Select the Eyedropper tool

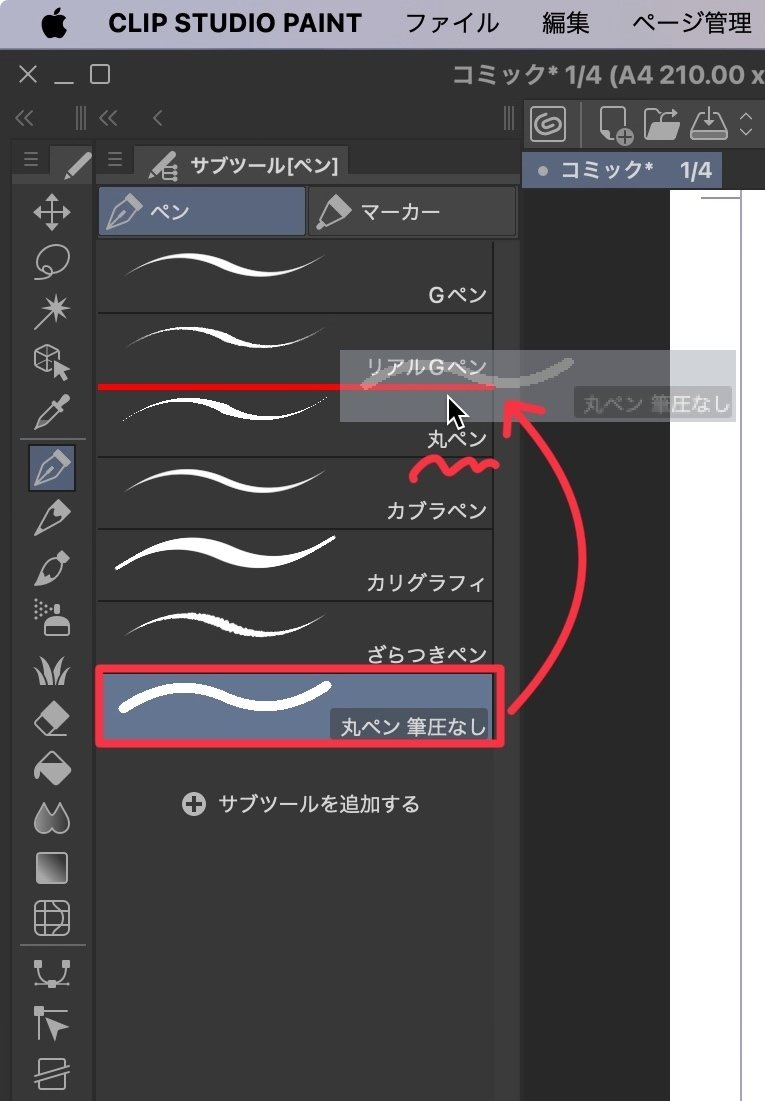(x=52, y=411)
